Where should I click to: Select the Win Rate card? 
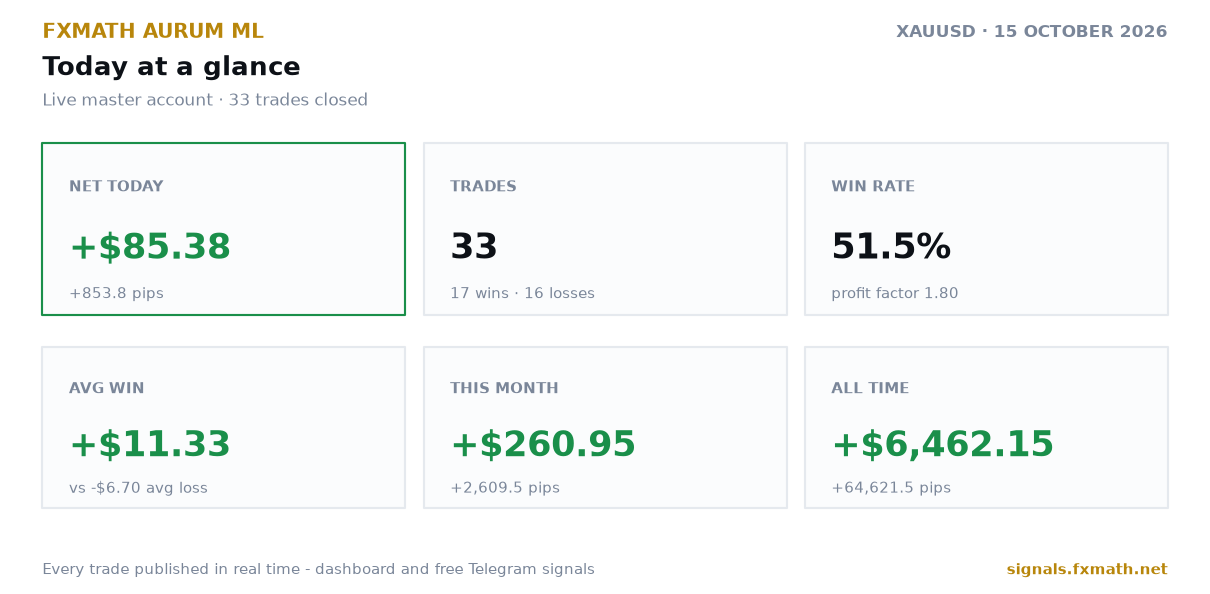pos(986,229)
